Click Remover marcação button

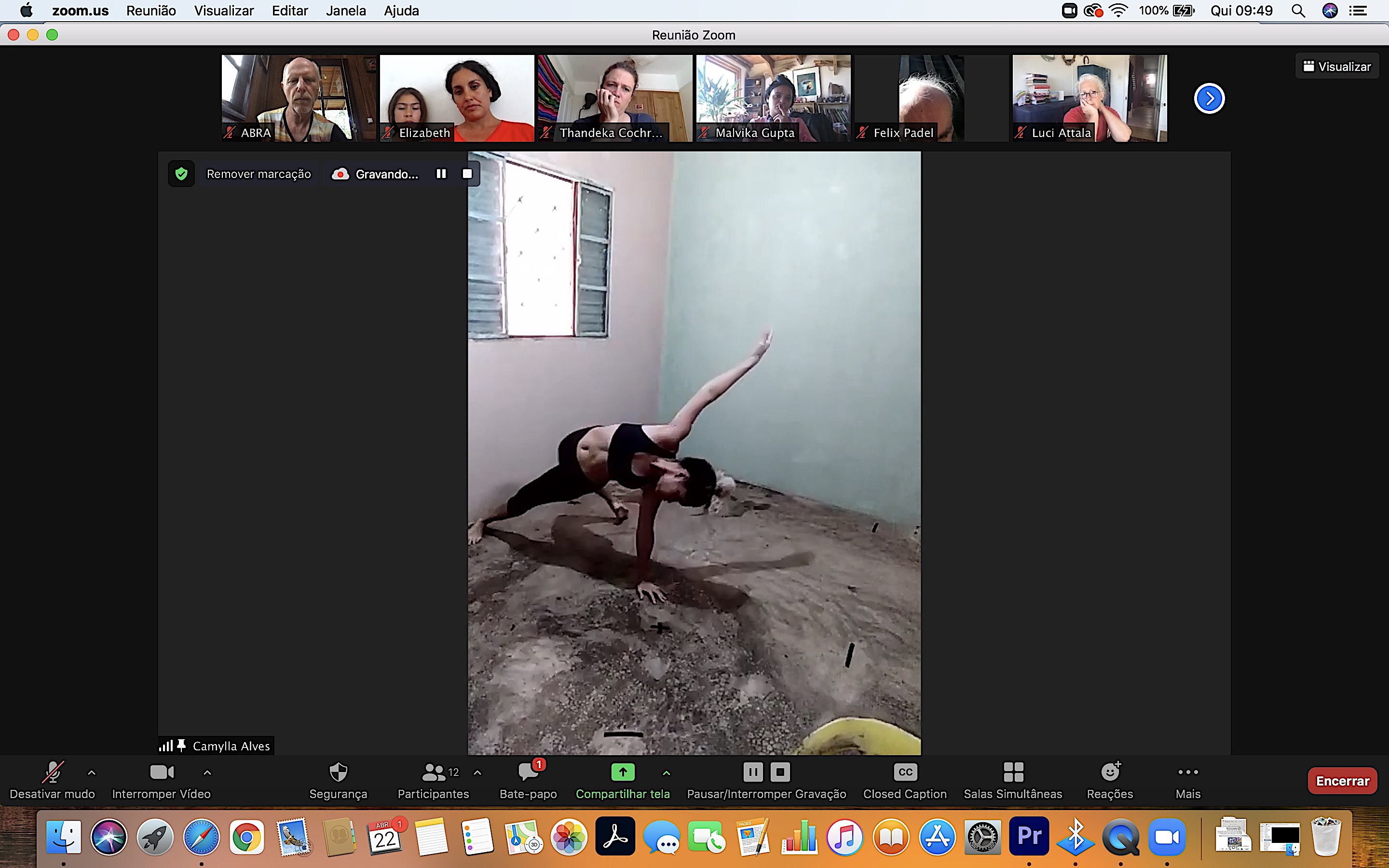(x=259, y=174)
